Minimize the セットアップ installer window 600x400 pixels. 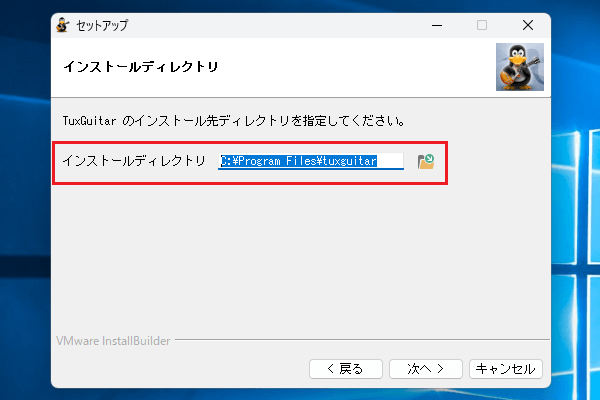tap(436, 25)
